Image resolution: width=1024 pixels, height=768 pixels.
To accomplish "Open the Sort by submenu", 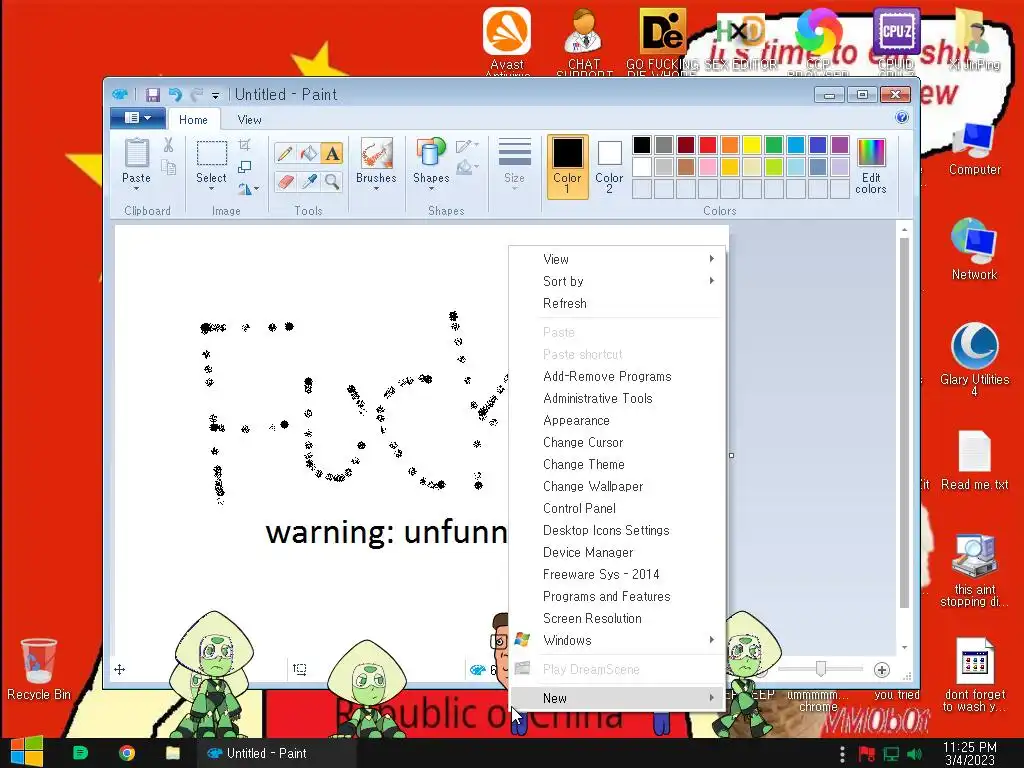I will (x=617, y=281).
